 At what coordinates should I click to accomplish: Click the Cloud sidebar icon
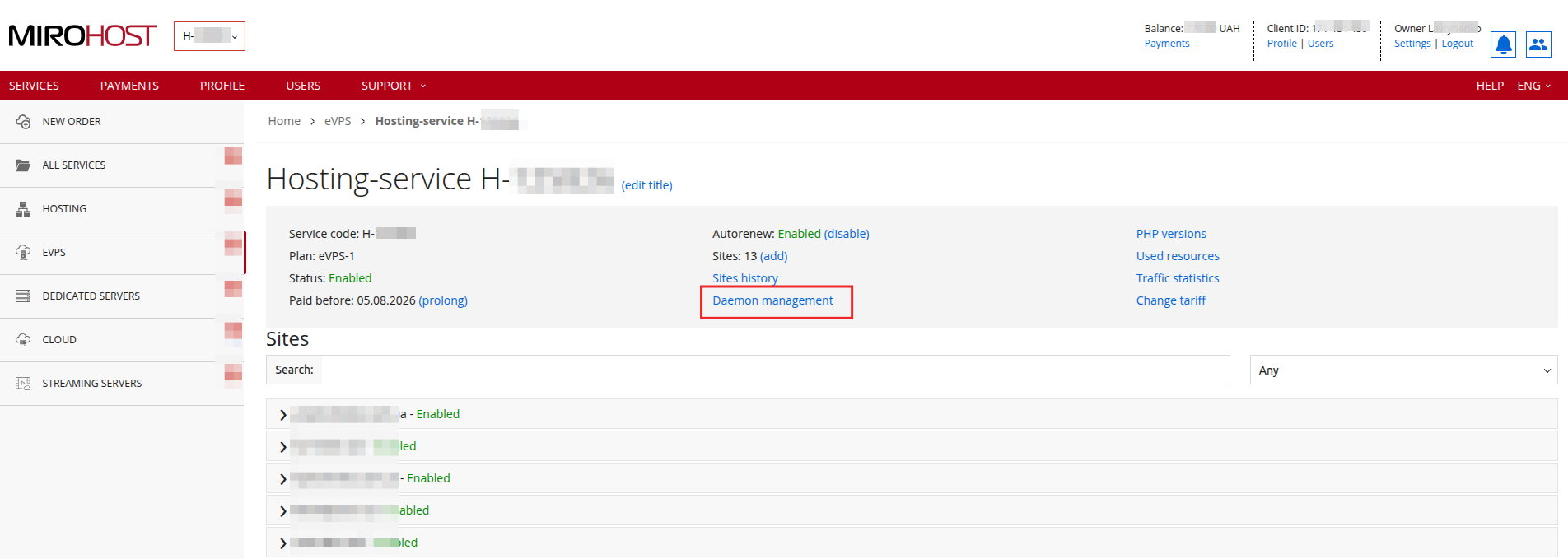pyautogui.click(x=23, y=340)
